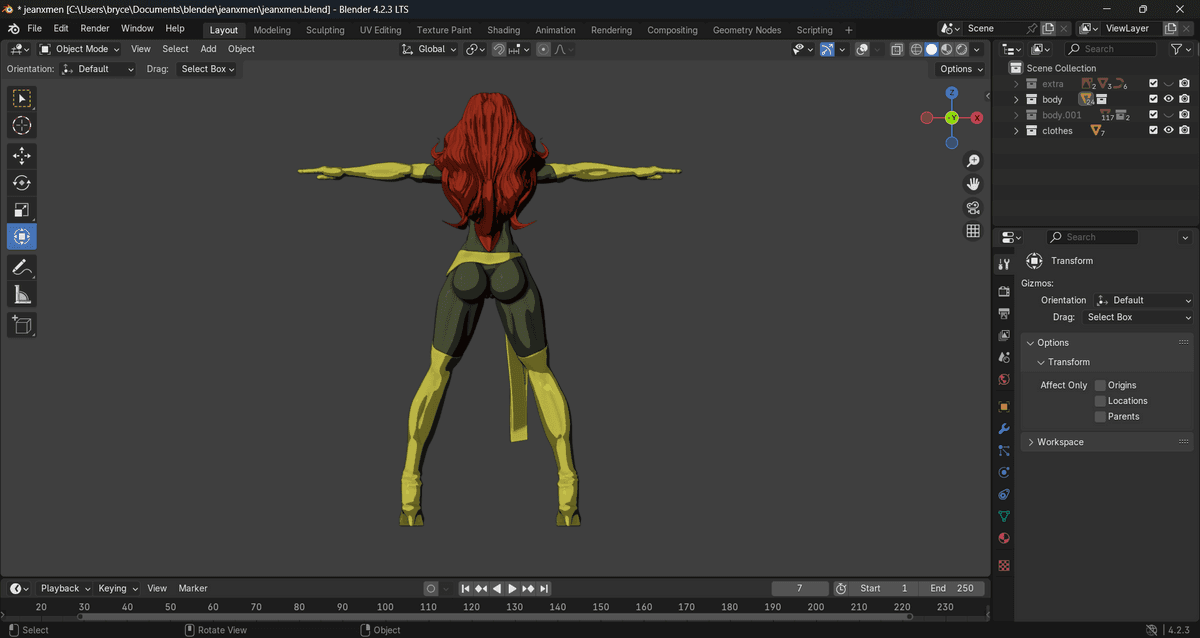Select the Cursor tool in toolbar
Screen dimensions: 1200x638
[x=21, y=126]
